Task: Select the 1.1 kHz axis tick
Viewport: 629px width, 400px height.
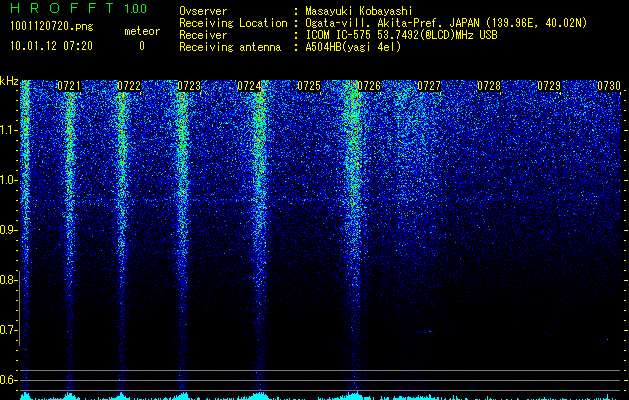Action: click(10, 130)
